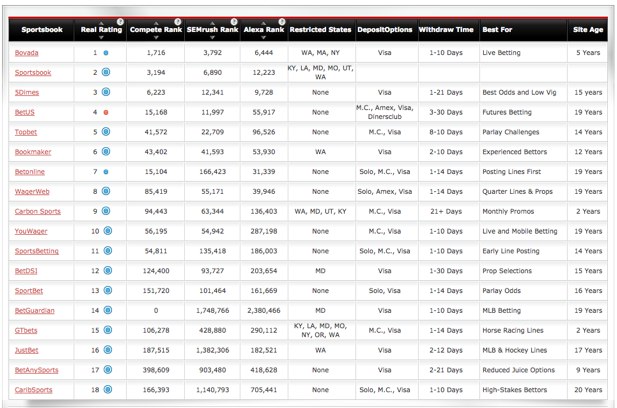
Task: Click the rating circle icon in Topbet row
Action: tap(106, 132)
